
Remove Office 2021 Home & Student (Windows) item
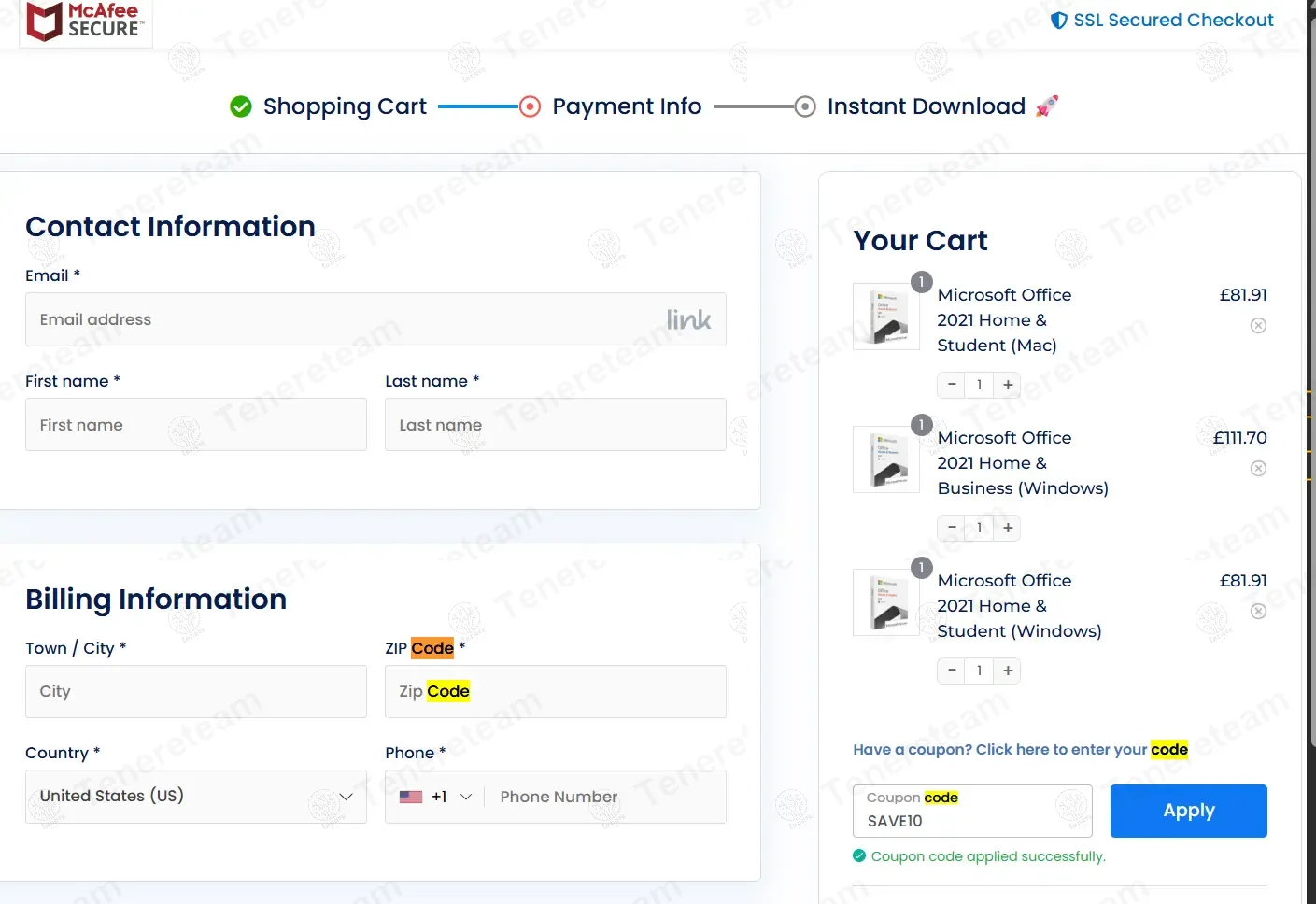[x=1258, y=612]
